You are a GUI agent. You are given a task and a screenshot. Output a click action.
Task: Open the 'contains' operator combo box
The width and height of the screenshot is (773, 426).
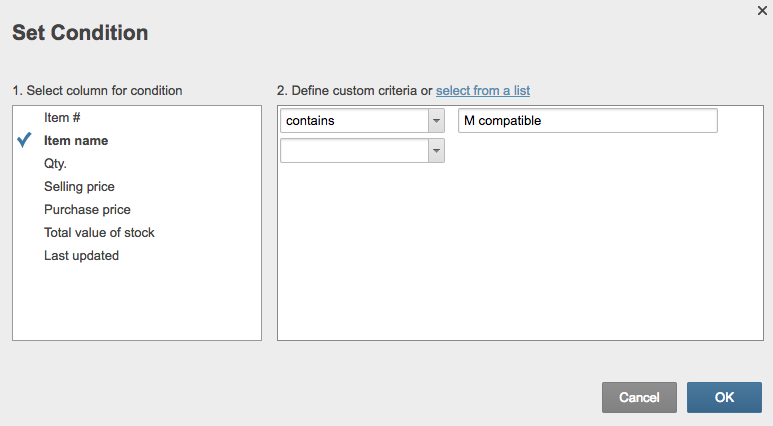click(354, 121)
